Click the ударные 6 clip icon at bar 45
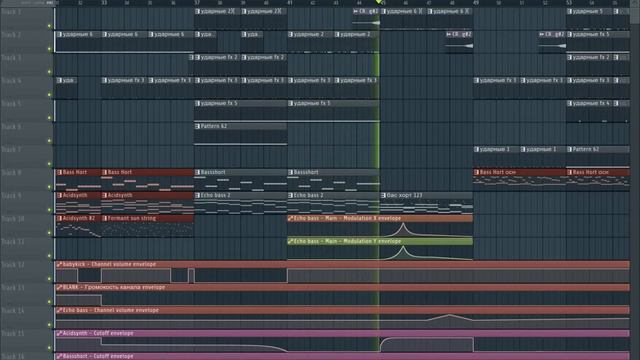The image size is (640, 360). click(x=384, y=11)
